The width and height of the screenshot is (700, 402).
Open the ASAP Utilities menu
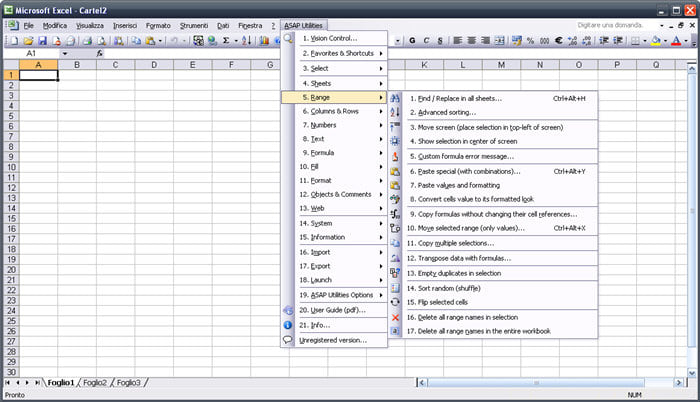pyautogui.click(x=303, y=26)
